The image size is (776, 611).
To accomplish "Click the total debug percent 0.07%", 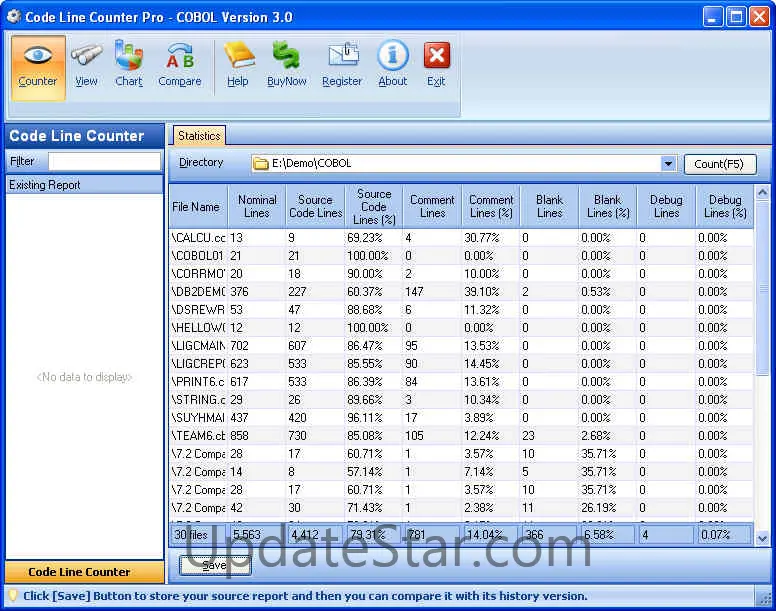I will pos(725,535).
